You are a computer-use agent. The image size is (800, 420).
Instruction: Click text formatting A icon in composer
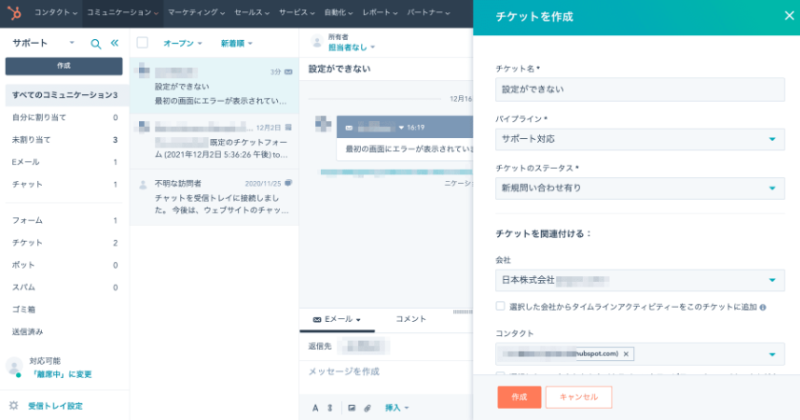pos(315,408)
